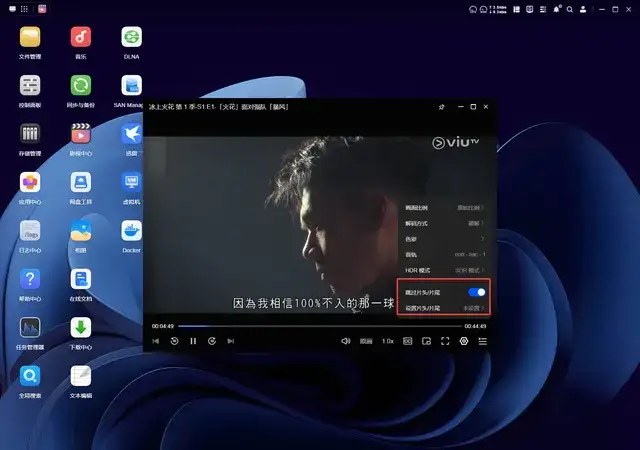Click the total duration 00:44:49
This screenshot has height=450, width=640.
[475, 326]
